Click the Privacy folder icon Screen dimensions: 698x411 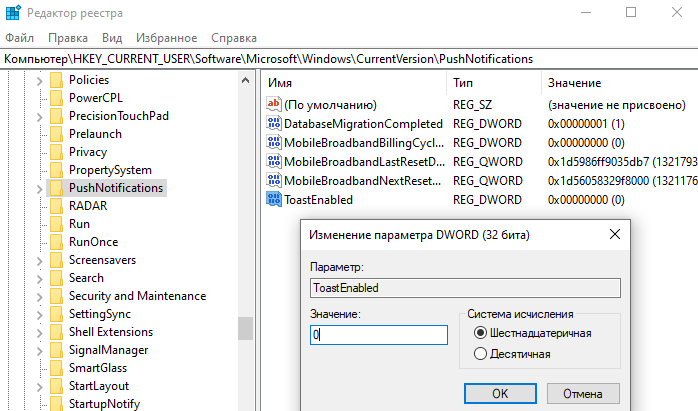pyautogui.click(x=57, y=152)
